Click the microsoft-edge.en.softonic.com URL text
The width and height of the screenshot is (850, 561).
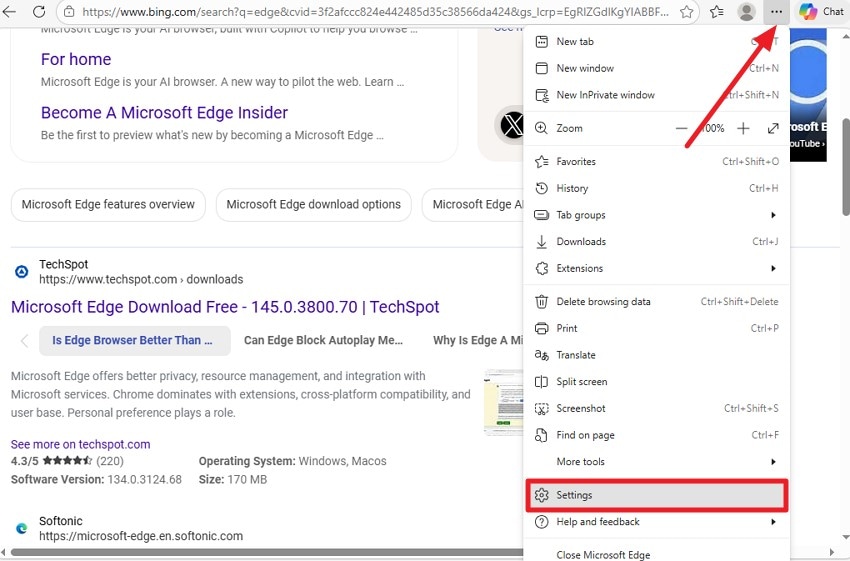point(141,536)
